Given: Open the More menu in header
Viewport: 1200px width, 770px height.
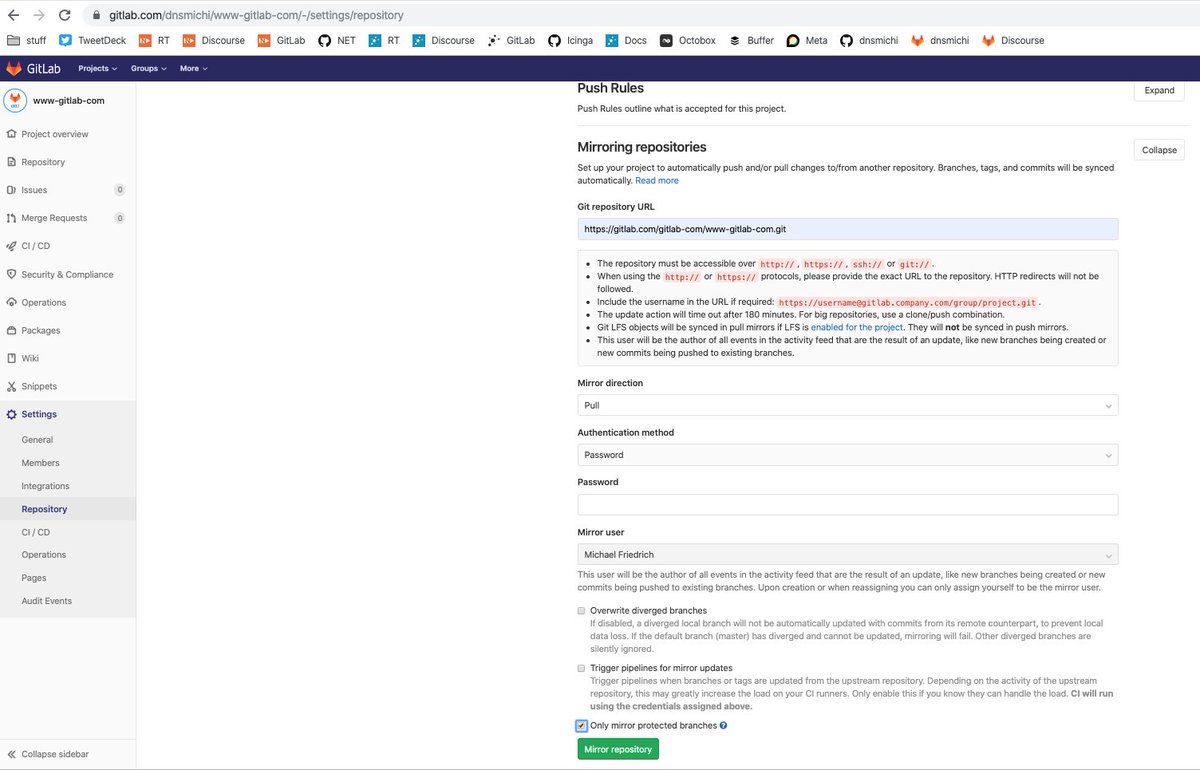Looking at the screenshot, I should pyautogui.click(x=194, y=68).
